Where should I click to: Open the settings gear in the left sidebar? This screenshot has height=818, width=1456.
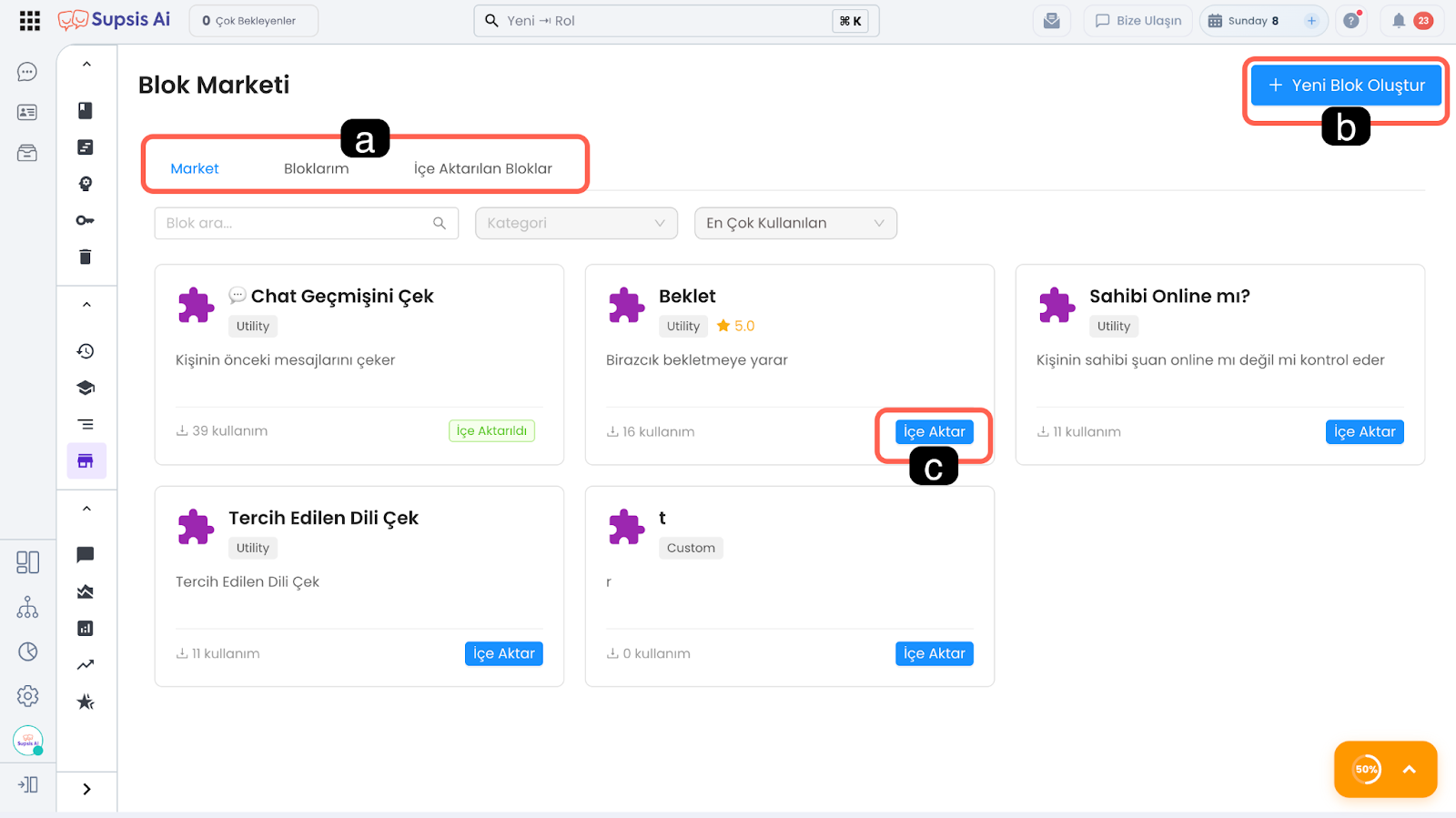point(27,696)
